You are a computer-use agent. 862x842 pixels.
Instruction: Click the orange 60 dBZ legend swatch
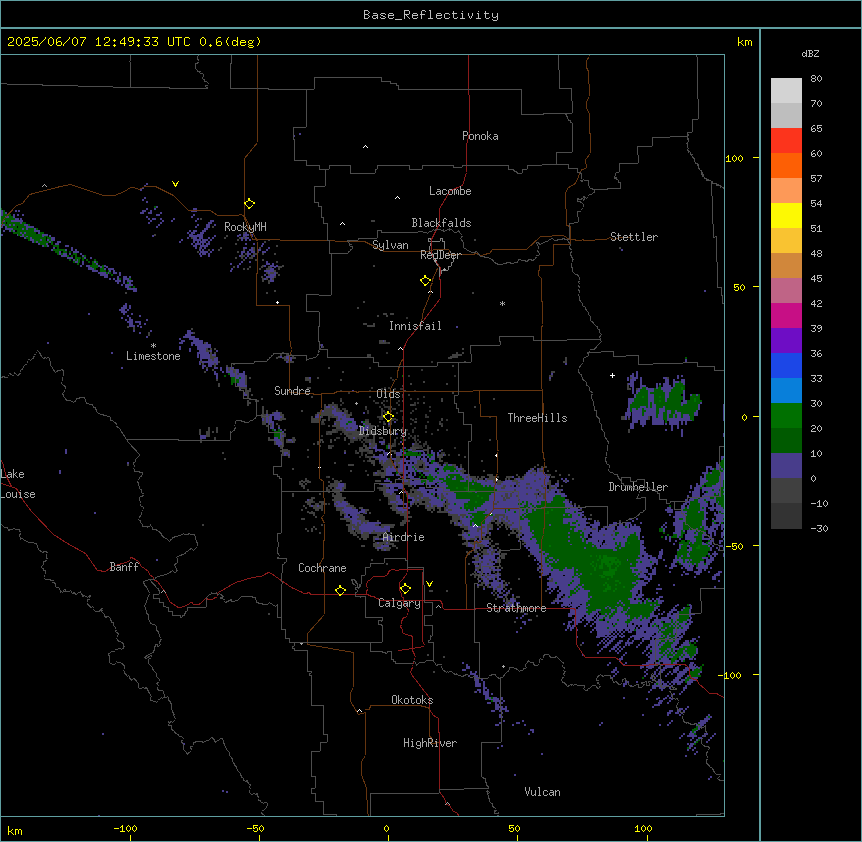click(x=786, y=165)
